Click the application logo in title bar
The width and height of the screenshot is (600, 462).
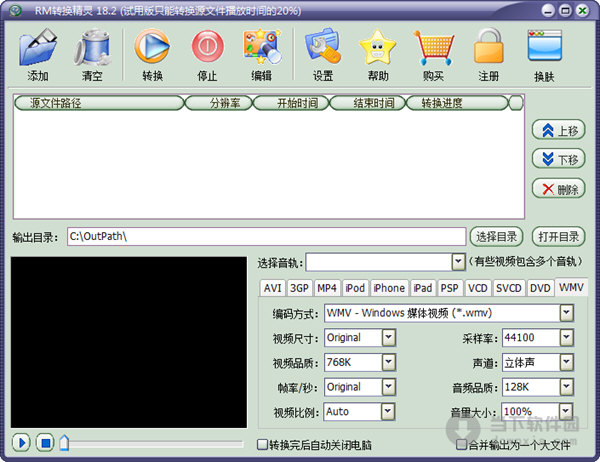pos(15,10)
